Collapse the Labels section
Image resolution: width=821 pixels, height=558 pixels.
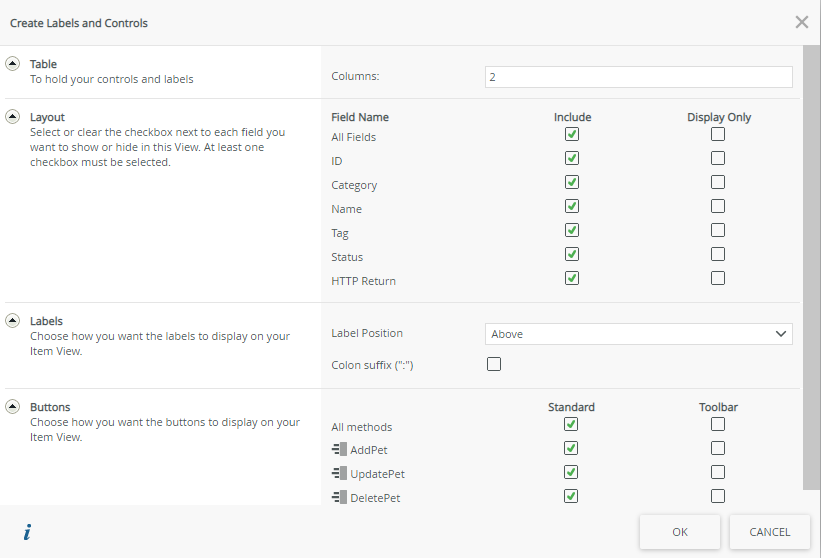(13, 321)
